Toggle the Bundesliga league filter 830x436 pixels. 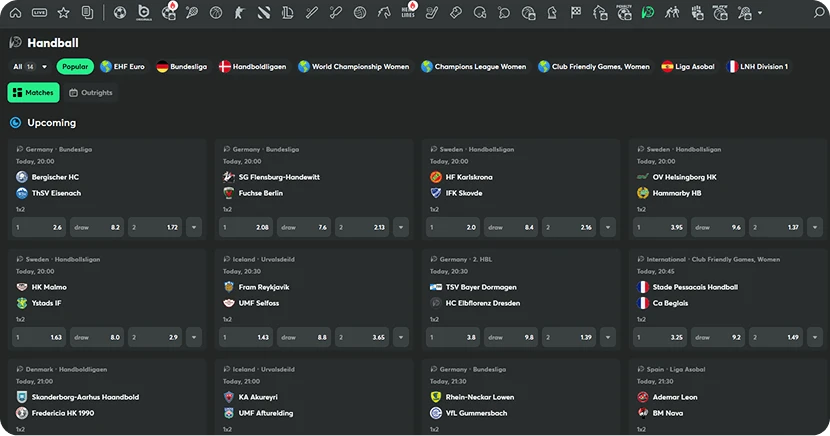point(182,67)
